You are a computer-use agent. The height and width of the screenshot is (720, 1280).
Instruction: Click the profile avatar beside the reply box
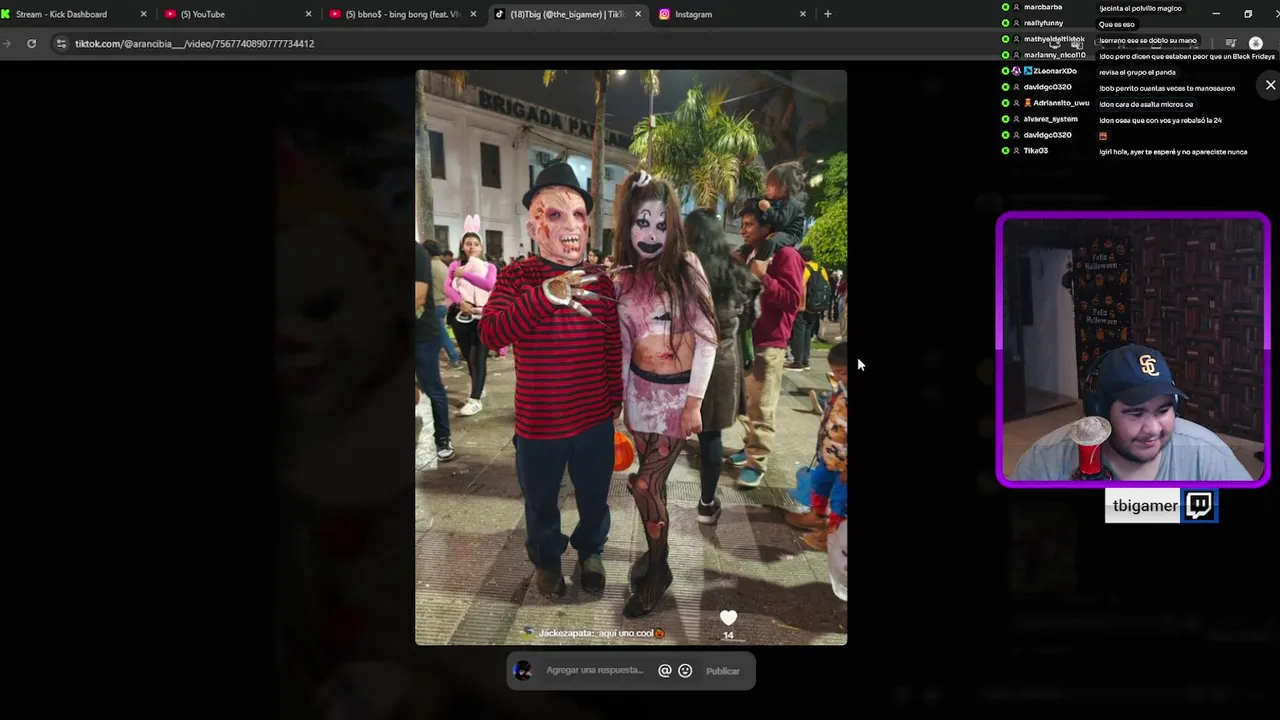click(x=522, y=671)
